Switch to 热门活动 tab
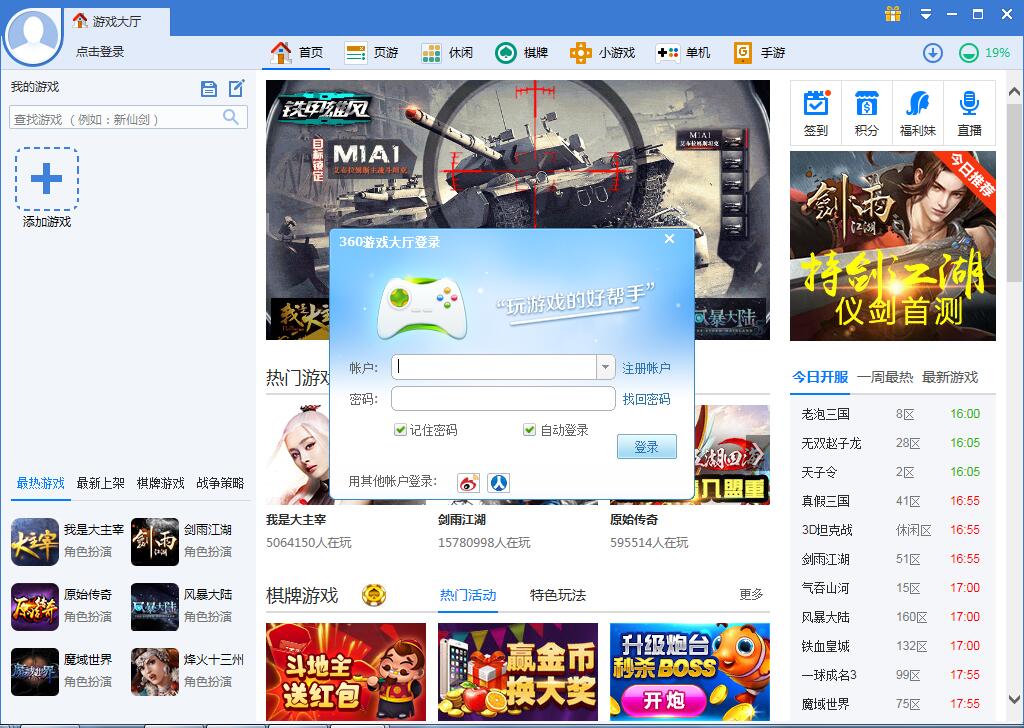1024x728 pixels. click(468, 595)
